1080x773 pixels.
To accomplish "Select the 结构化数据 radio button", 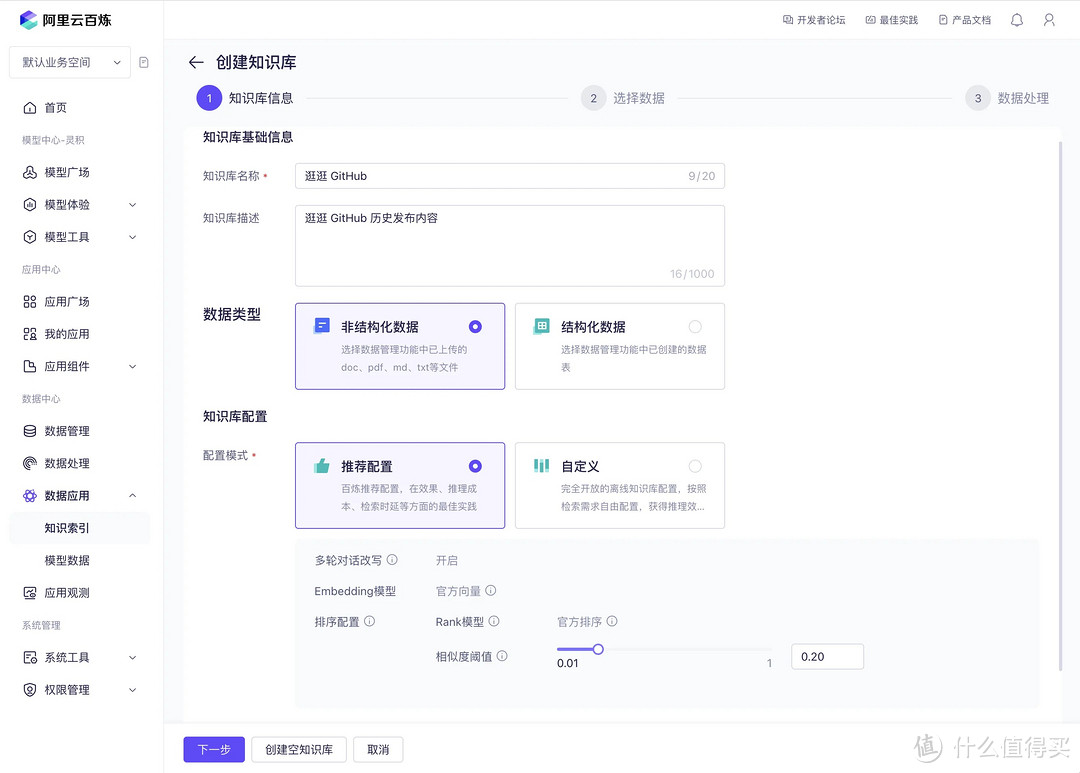I will [695, 325].
